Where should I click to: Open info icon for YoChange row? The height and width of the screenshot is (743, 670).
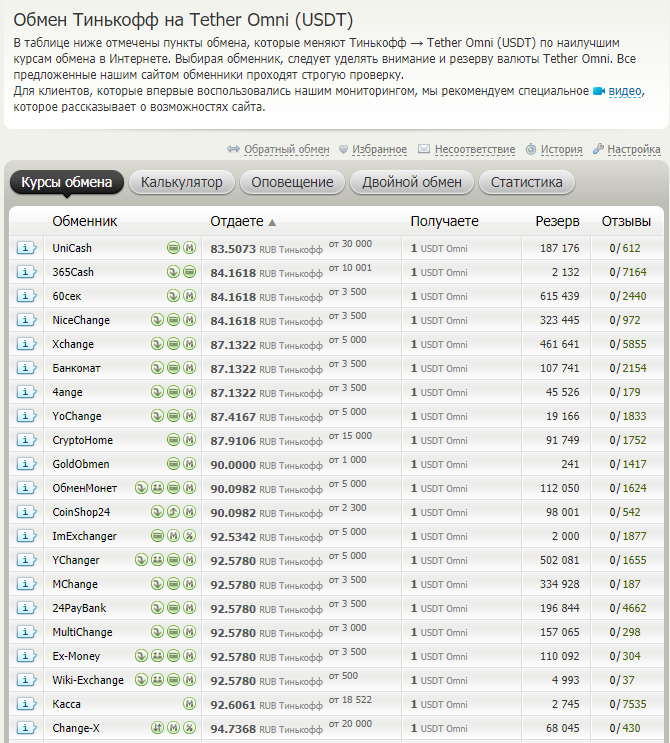27,416
